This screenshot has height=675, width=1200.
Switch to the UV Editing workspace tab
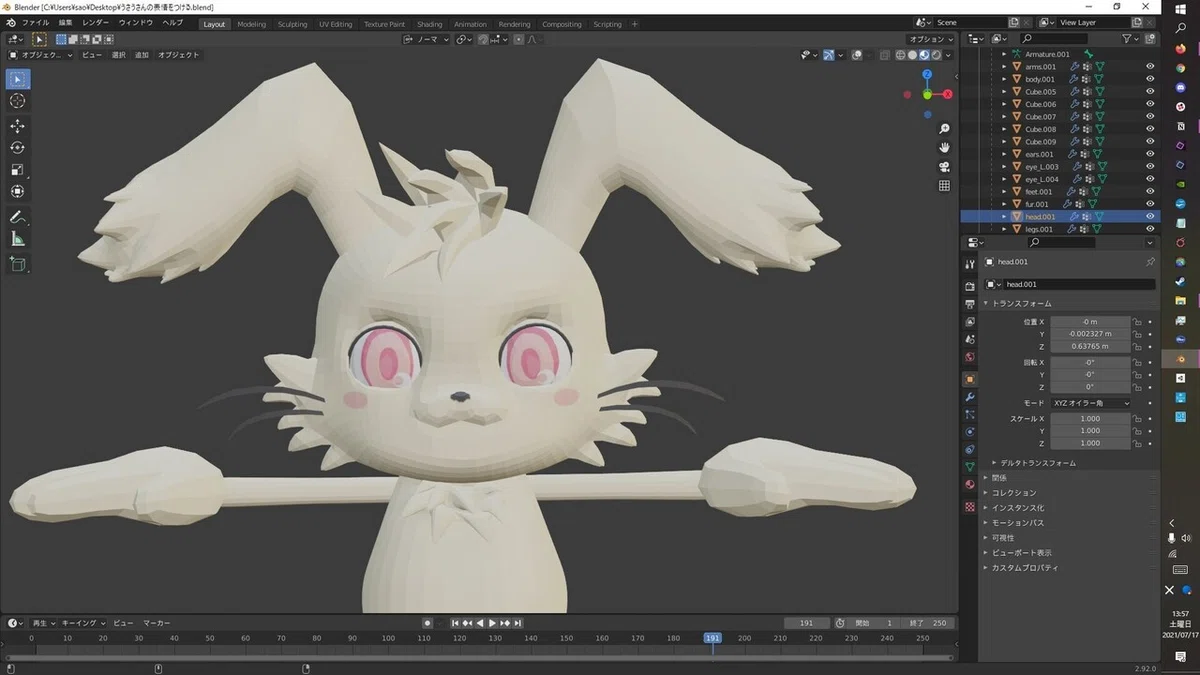[x=336, y=24]
